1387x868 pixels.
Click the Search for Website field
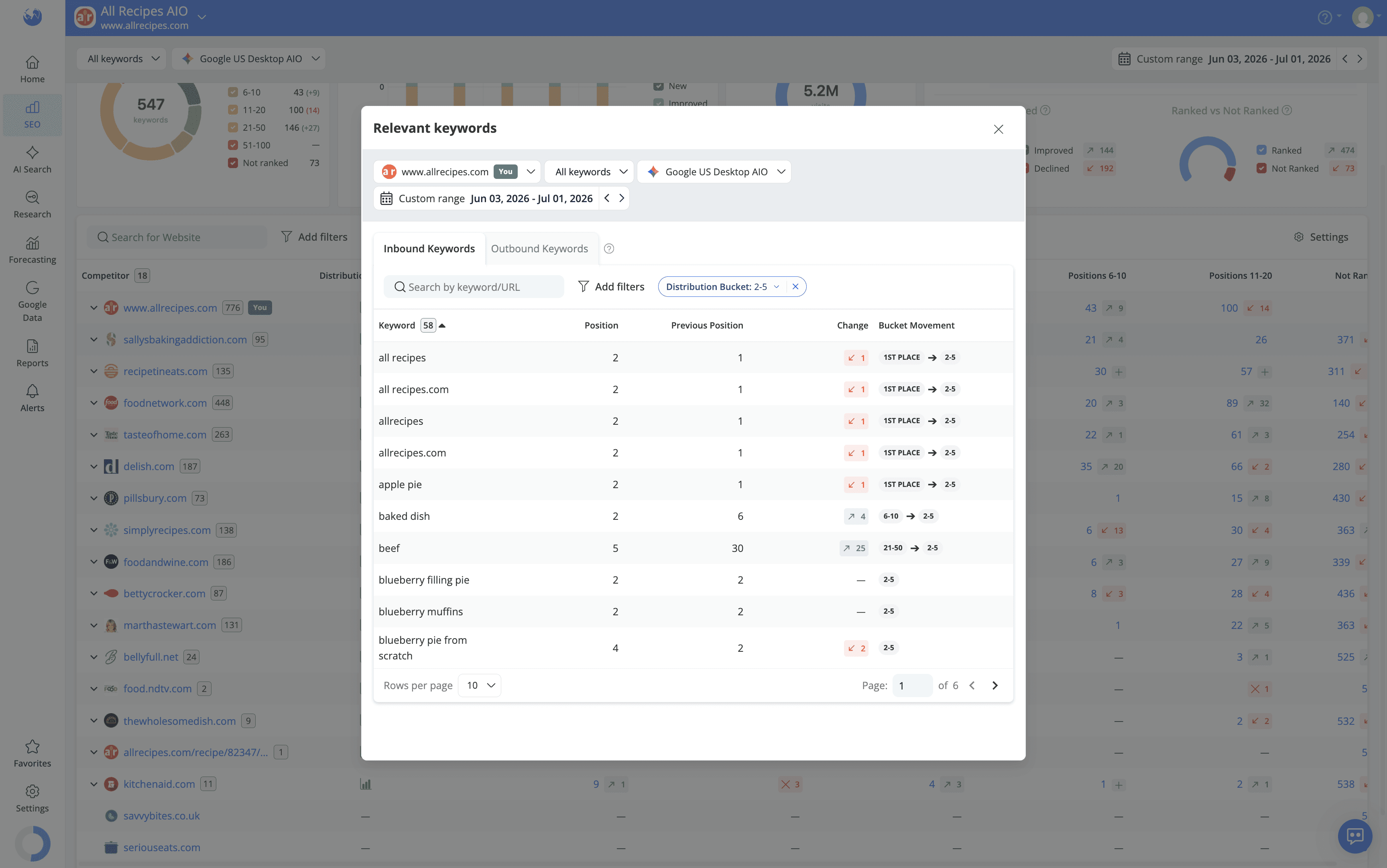177,237
